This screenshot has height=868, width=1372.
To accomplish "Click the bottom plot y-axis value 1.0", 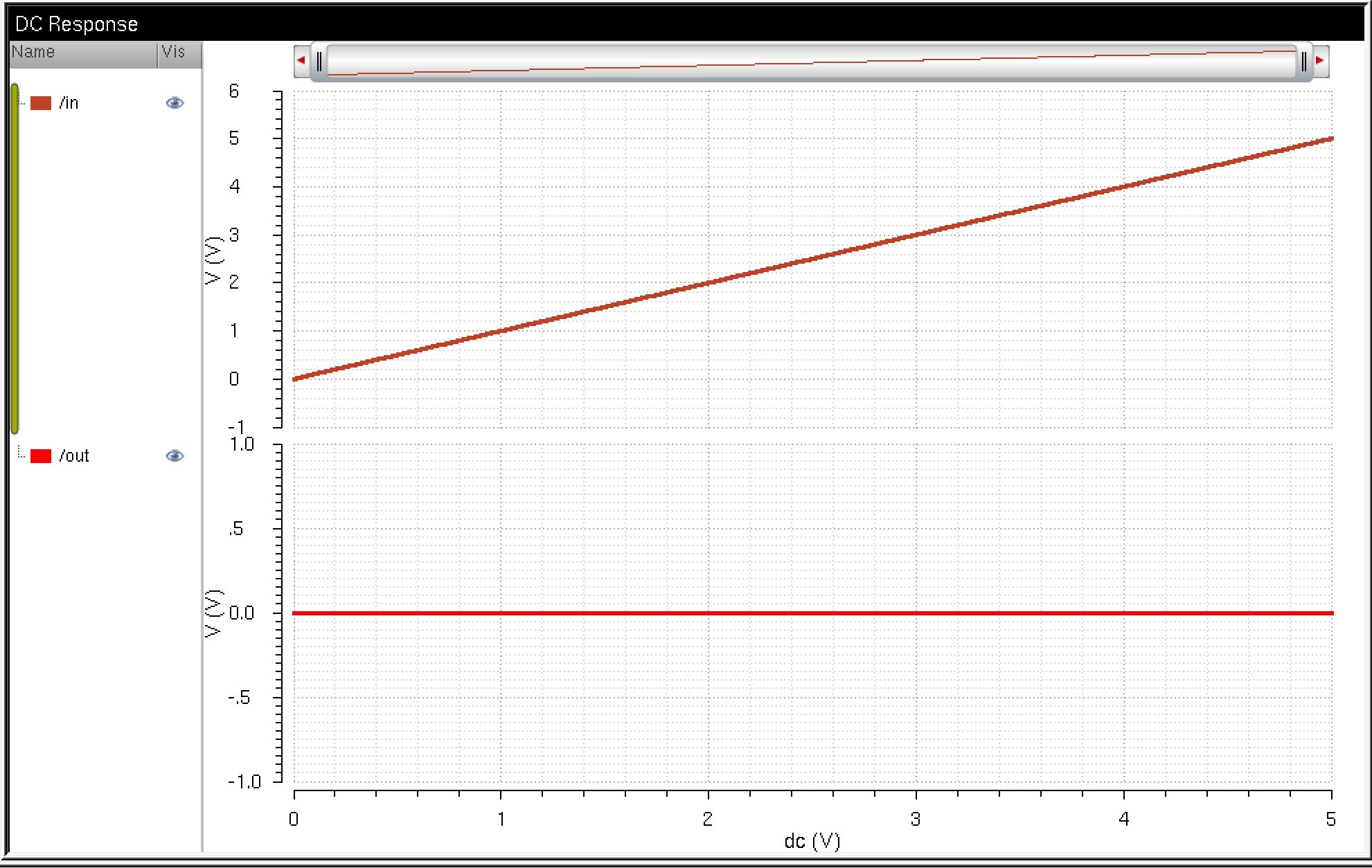I will 242,444.
